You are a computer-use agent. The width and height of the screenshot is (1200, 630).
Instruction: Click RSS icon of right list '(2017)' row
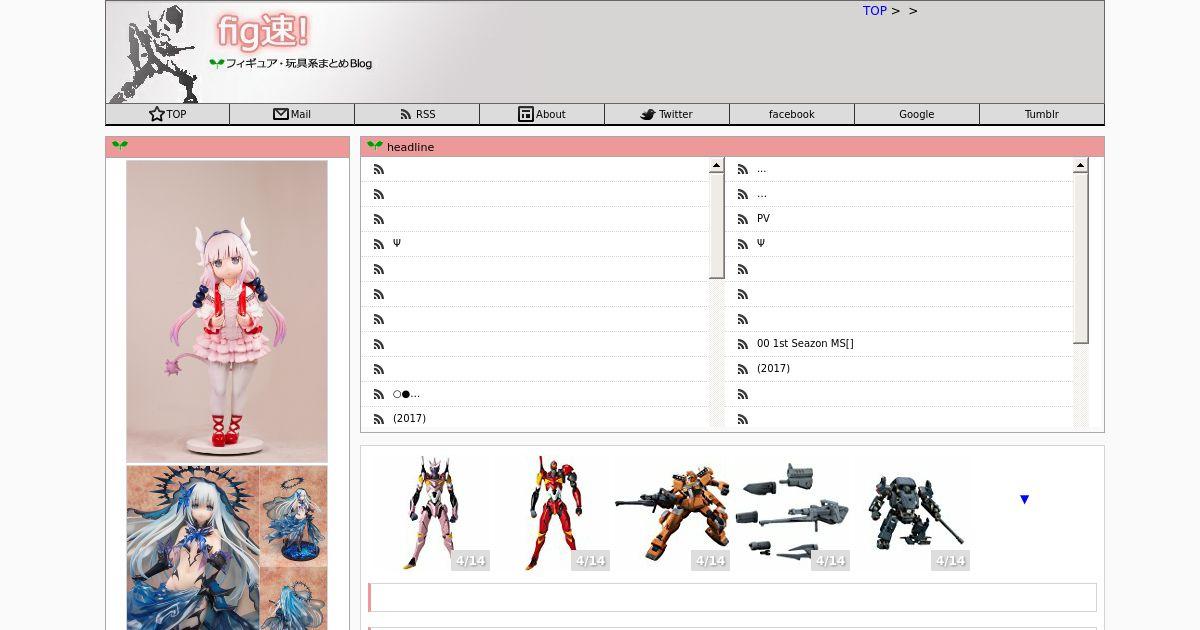(x=742, y=369)
